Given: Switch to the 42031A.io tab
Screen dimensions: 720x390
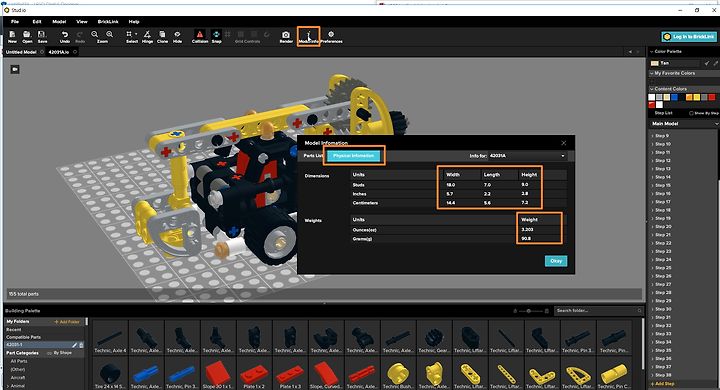Looking at the screenshot, I should point(59,52).
